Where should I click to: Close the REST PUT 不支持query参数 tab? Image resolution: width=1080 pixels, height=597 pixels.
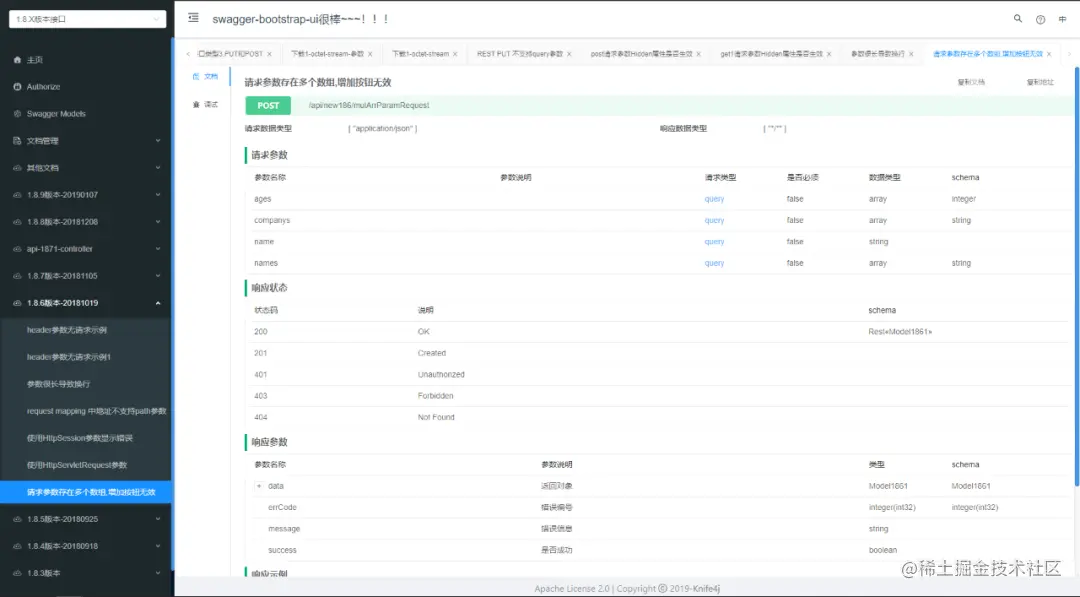569,54
